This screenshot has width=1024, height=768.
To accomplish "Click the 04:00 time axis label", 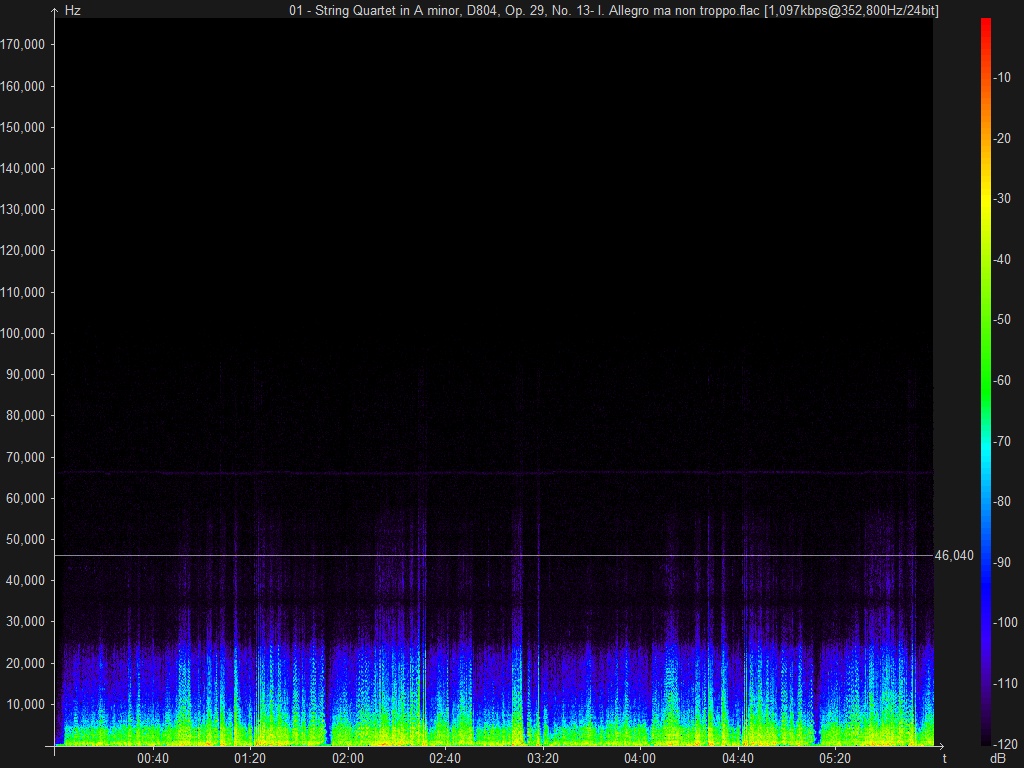I will point(640,759).
